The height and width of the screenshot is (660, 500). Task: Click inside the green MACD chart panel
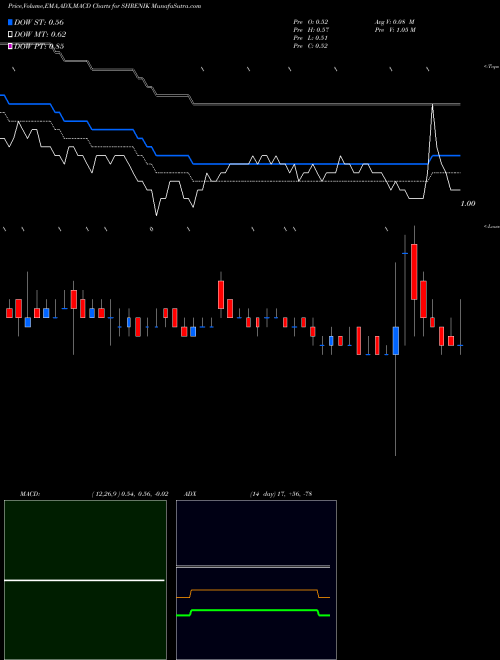point(85,580)
